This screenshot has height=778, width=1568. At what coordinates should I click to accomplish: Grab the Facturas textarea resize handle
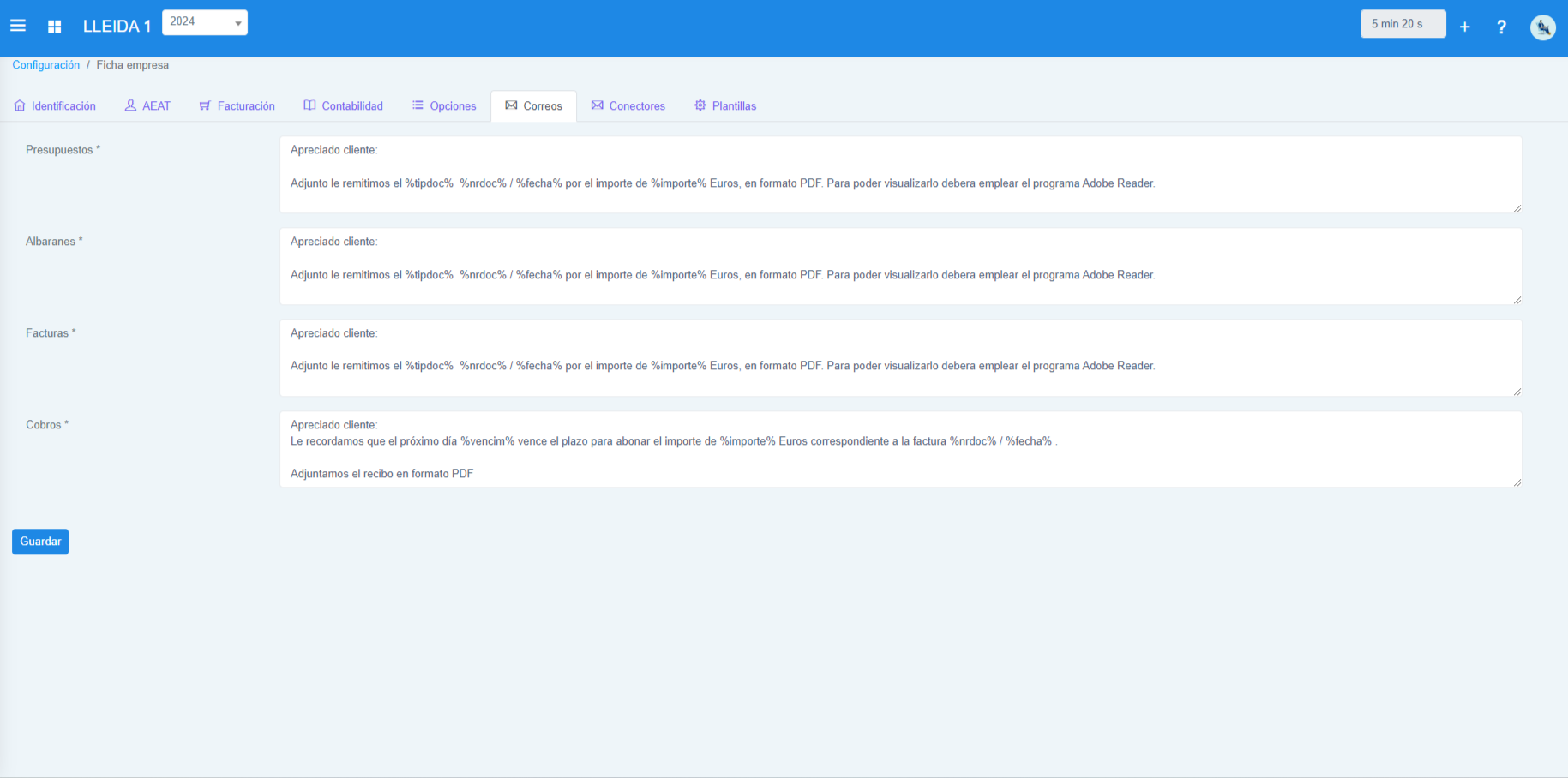pos(1517,392)
